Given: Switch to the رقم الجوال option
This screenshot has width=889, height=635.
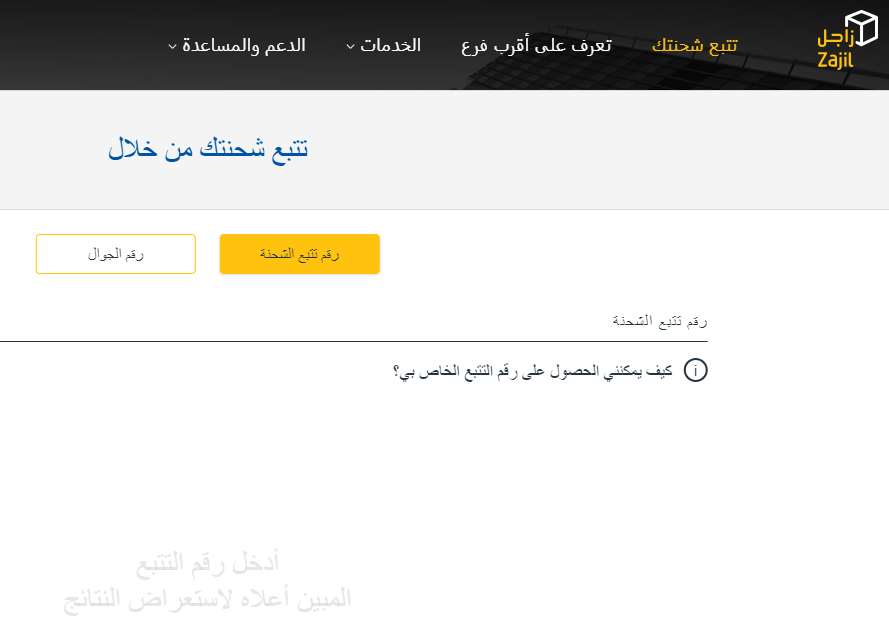Looking at the screenshot, I should pos(116,254).
